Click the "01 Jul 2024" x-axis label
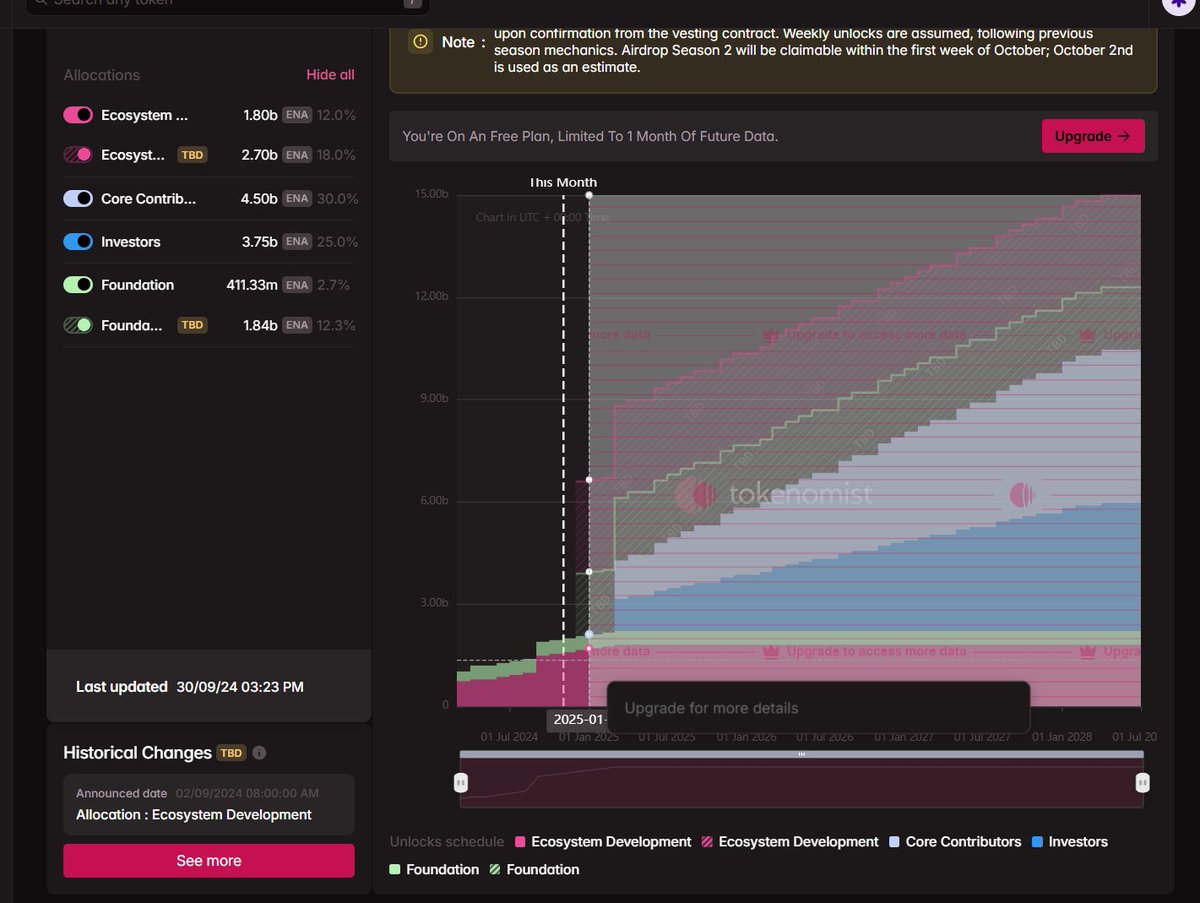This screenshot has width=1200, height=903. [508, 737]
